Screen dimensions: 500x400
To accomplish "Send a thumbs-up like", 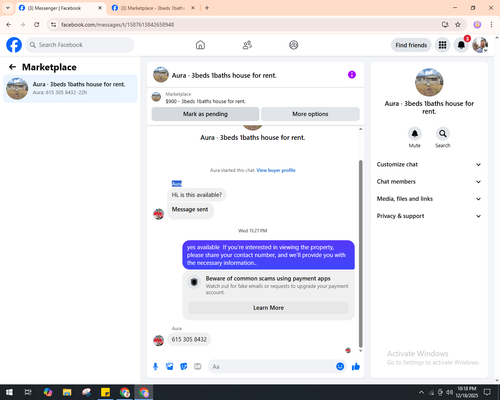I will [x=356, y=367].
